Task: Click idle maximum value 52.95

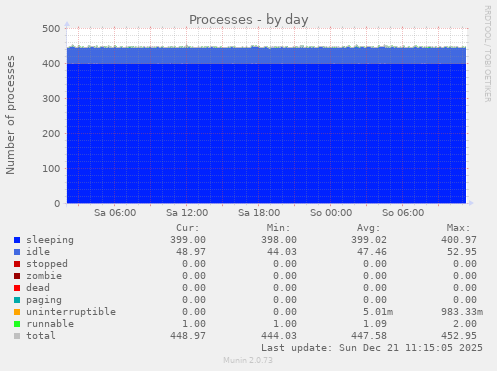Action: 462,252
